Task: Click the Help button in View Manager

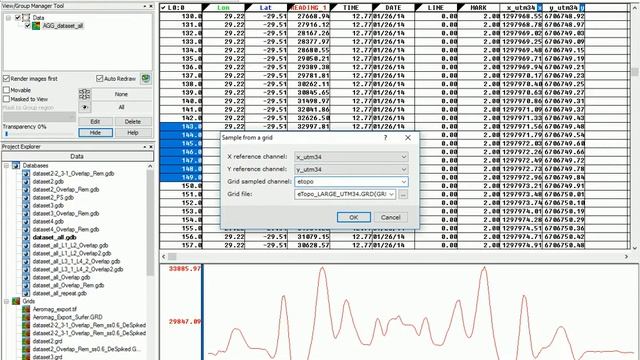Action: tap(133, 133)
